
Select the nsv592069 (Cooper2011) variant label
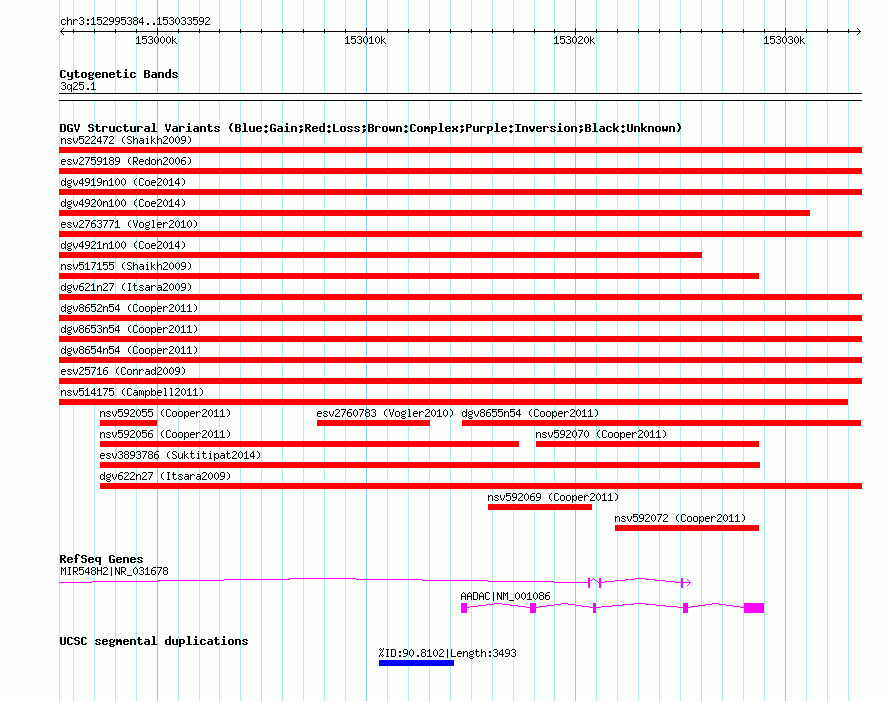(x=553, y=497)
